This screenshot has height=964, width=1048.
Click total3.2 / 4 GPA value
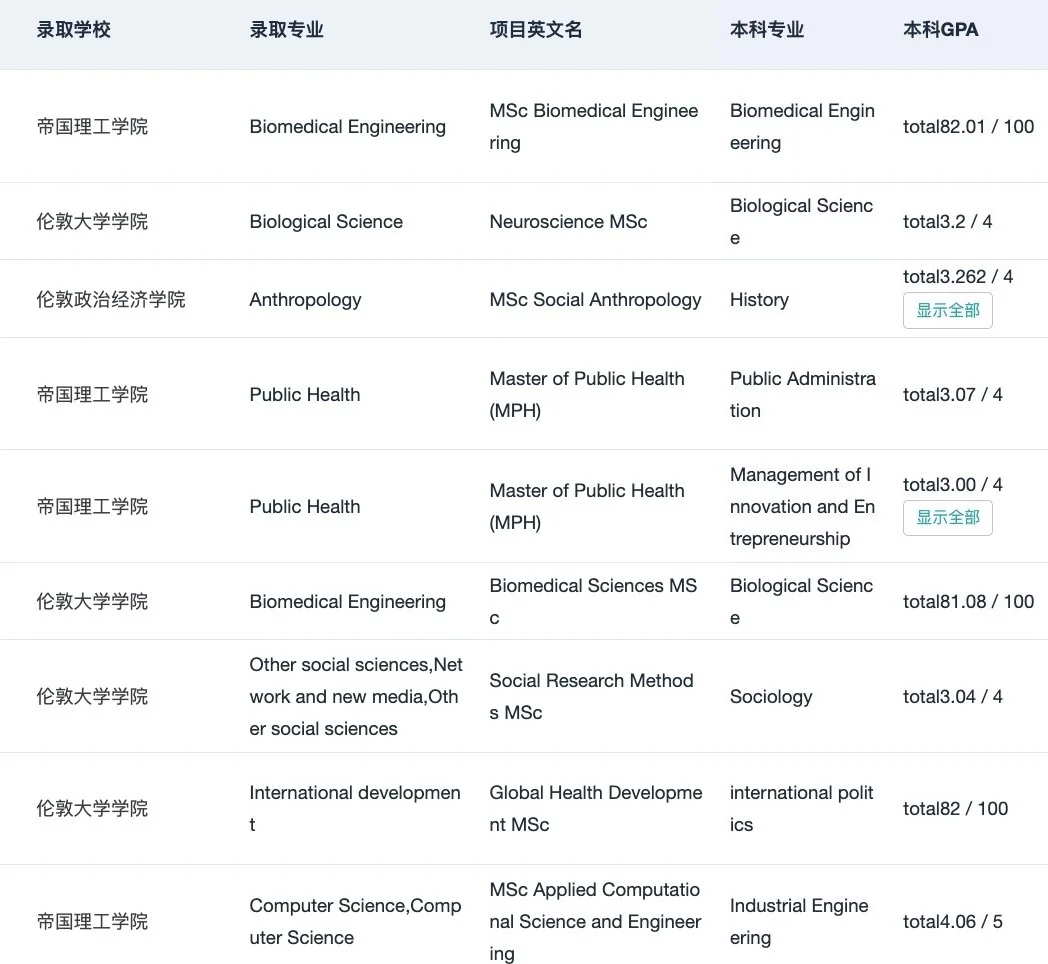(947, 222)
